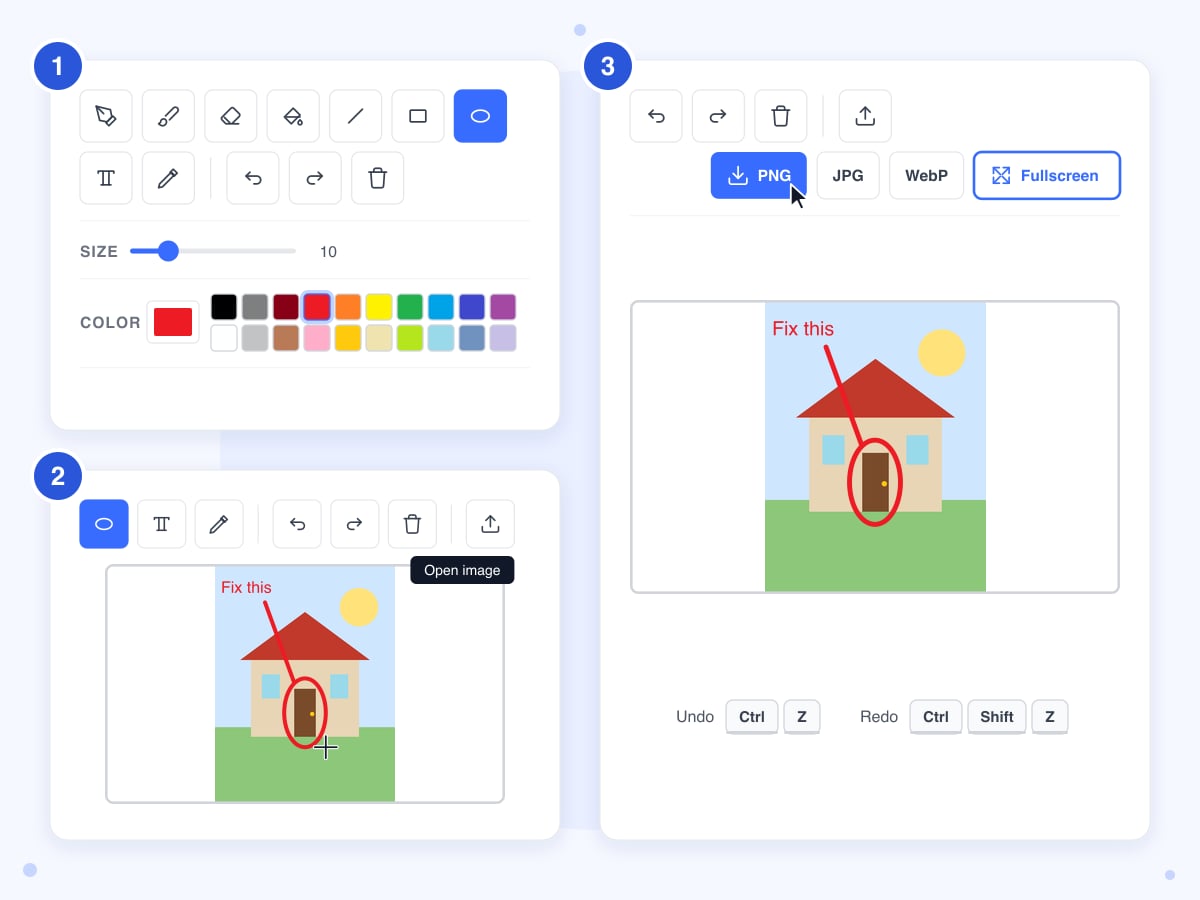Select Text tool above the small house canvas
Screen dimensions: 1200x900
[162, 524]
